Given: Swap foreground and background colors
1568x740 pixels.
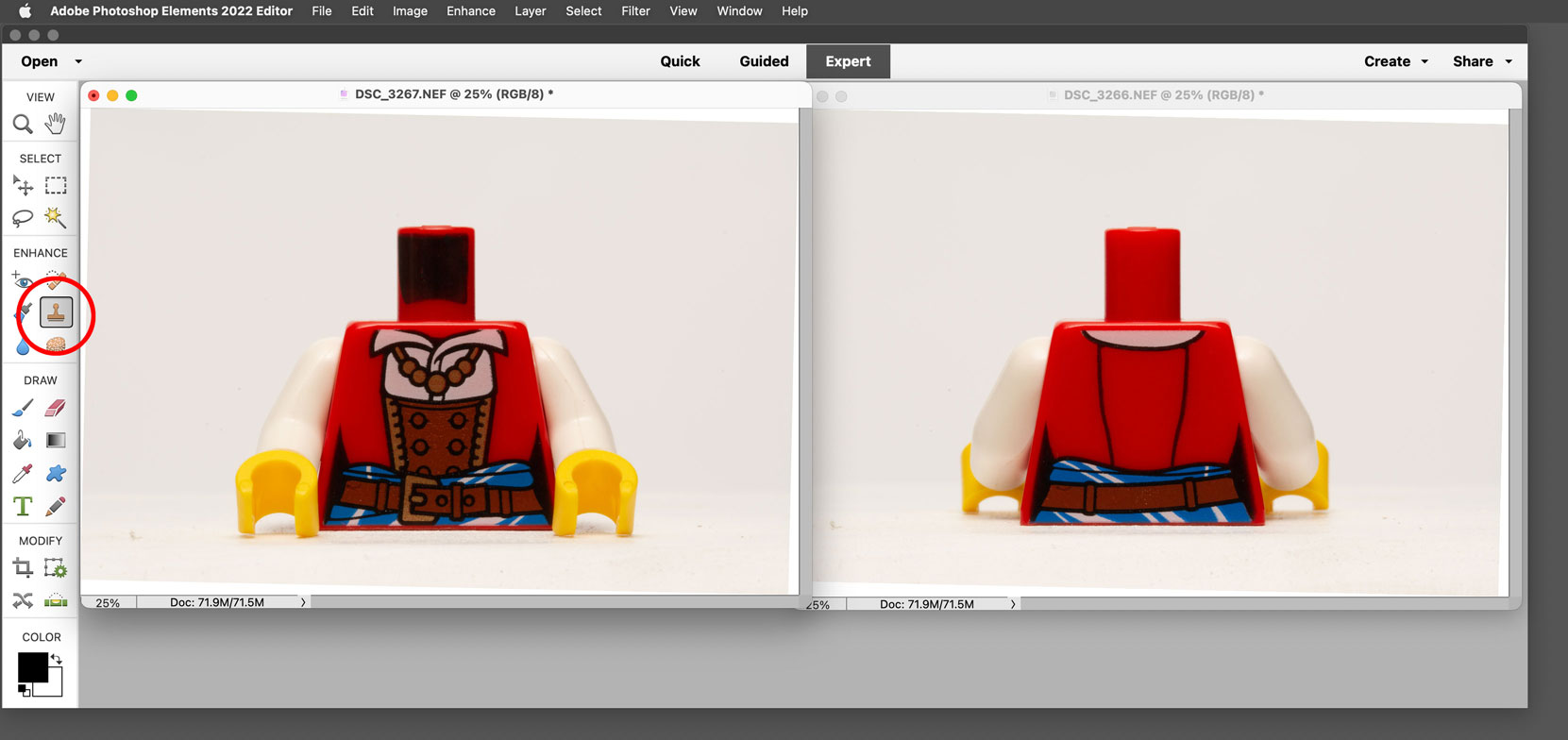Looking at the screenshot, I should point(57,659).
